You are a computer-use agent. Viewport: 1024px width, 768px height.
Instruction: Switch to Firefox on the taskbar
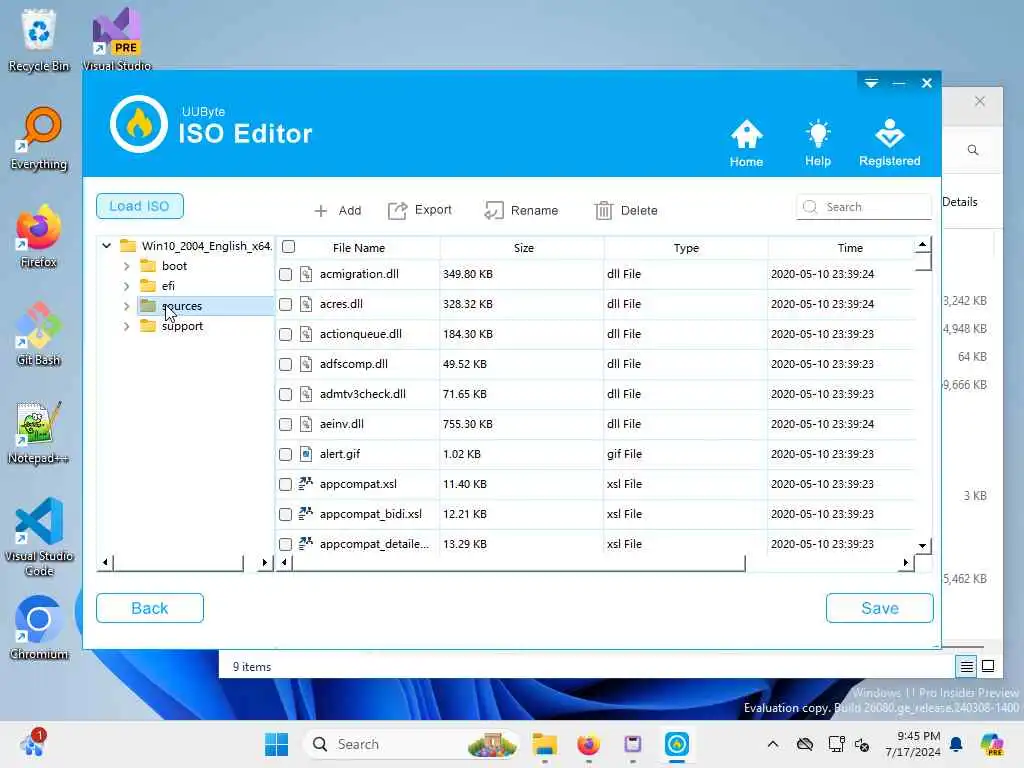(588, 744)
